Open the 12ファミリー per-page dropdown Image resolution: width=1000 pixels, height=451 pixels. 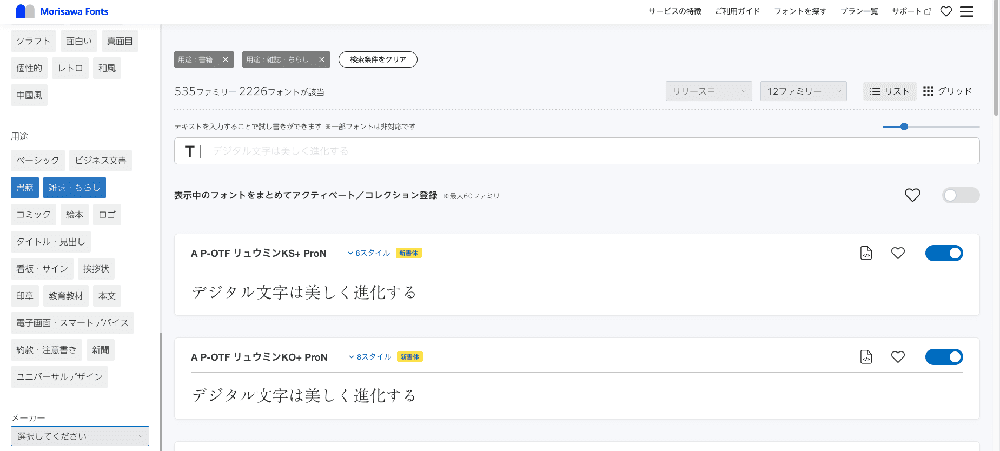coord(803,91)
